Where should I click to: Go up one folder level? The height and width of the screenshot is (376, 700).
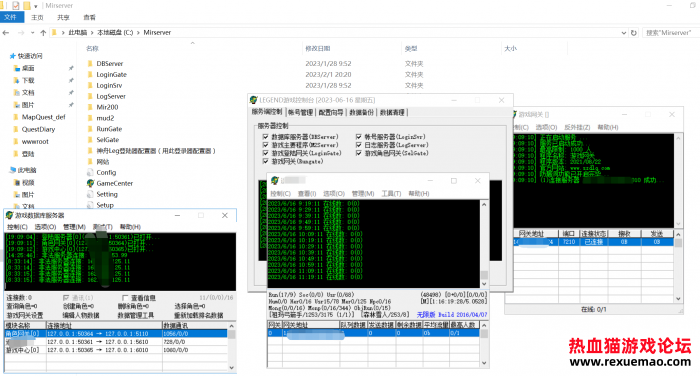click(43, 33)
